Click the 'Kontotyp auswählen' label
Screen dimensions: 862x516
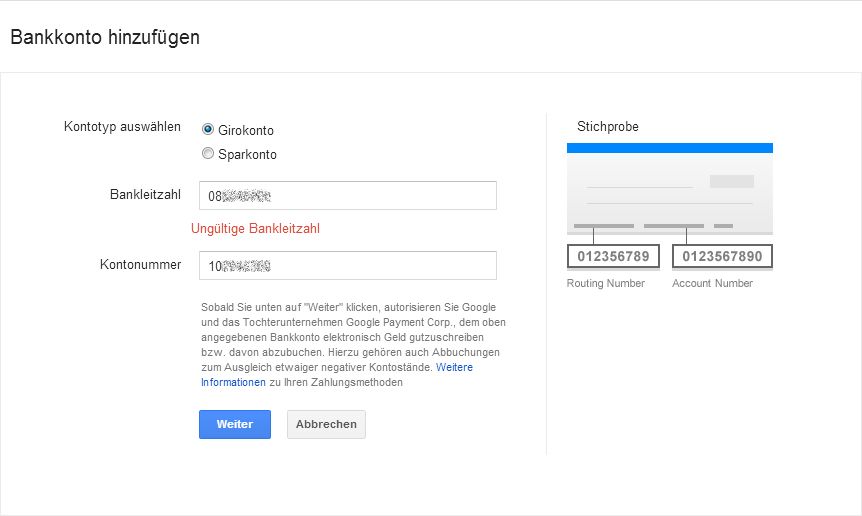122,127
